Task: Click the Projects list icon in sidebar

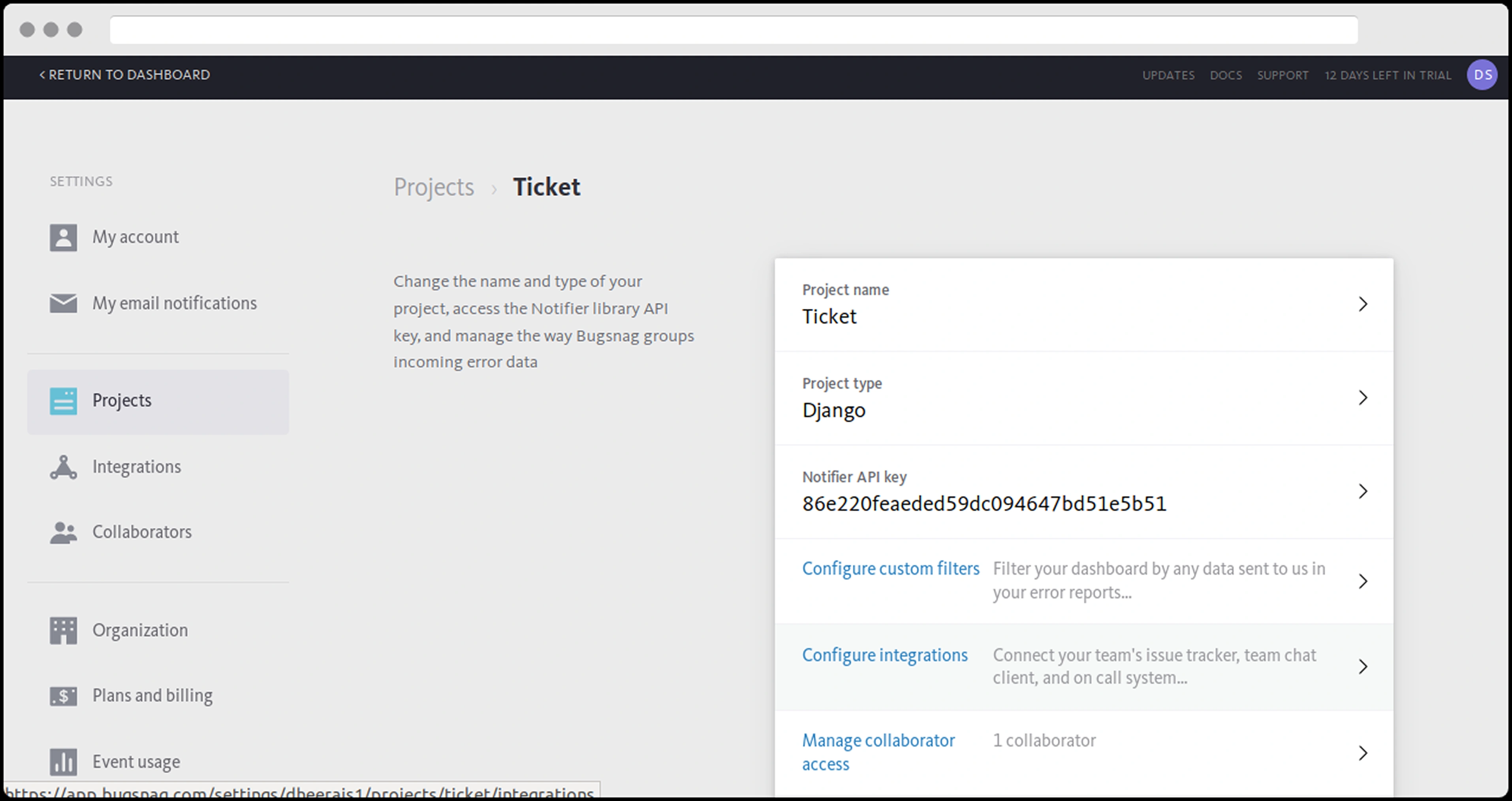Action: click(63, 401)
